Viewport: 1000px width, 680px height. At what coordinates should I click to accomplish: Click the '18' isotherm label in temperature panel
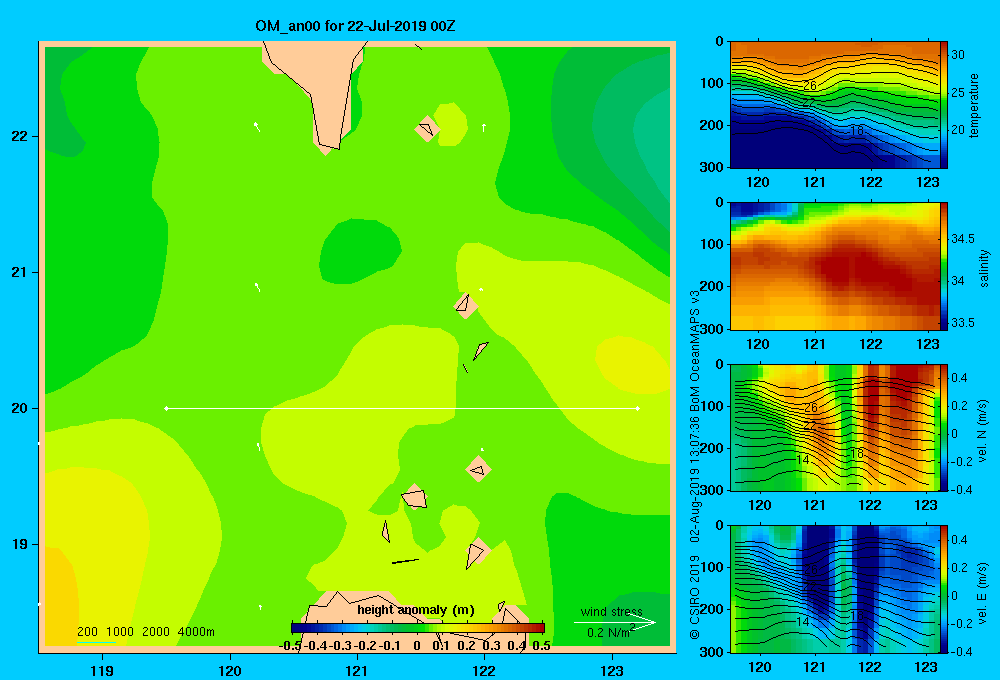click(857, 130)
